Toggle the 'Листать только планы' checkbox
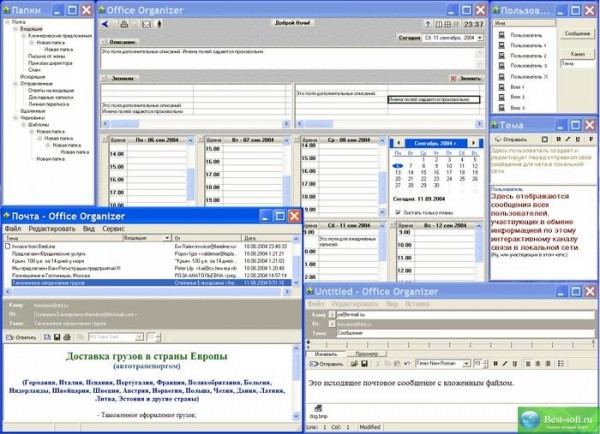600x434 pixels. [398, 212]
